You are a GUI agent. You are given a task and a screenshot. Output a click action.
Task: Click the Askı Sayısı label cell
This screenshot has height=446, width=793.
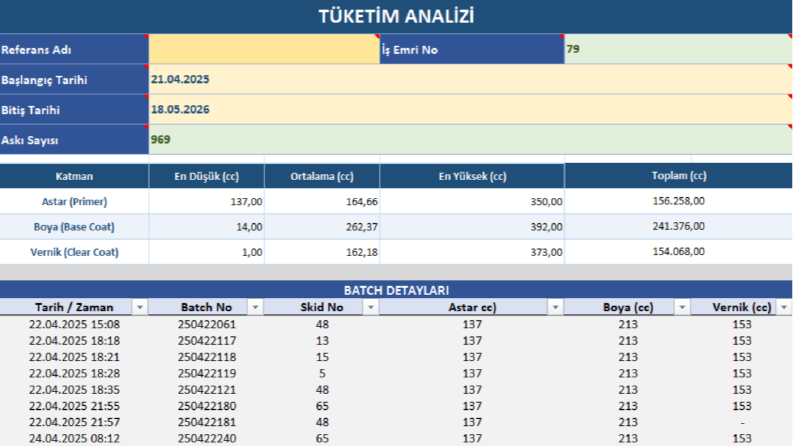click(74, 140)
